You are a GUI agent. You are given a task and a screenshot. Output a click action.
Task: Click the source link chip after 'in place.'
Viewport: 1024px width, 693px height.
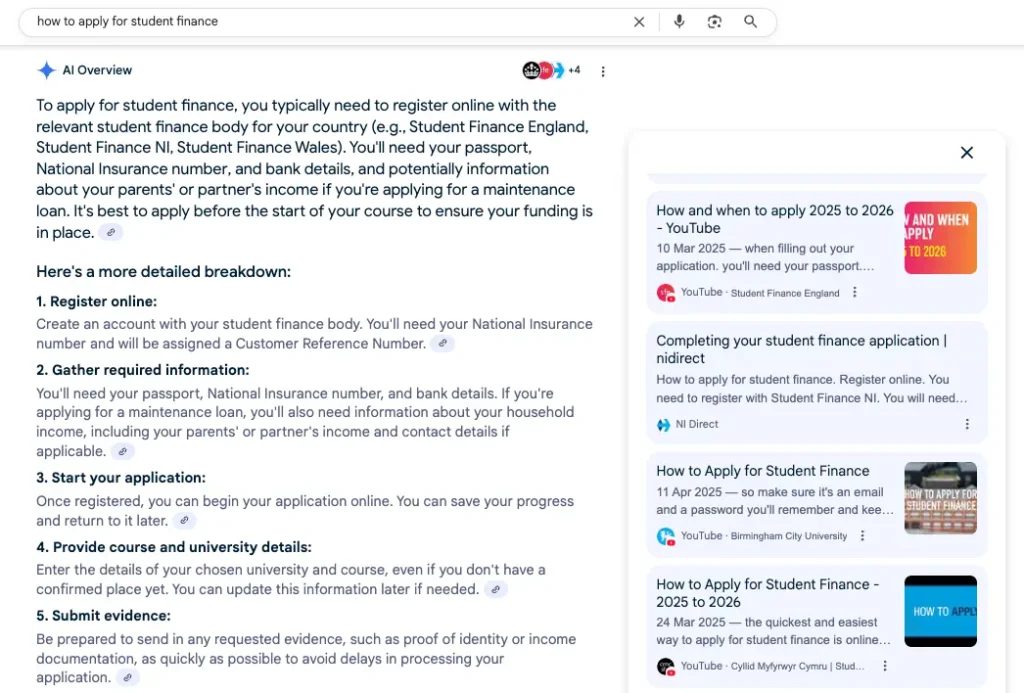click(111, 233)
